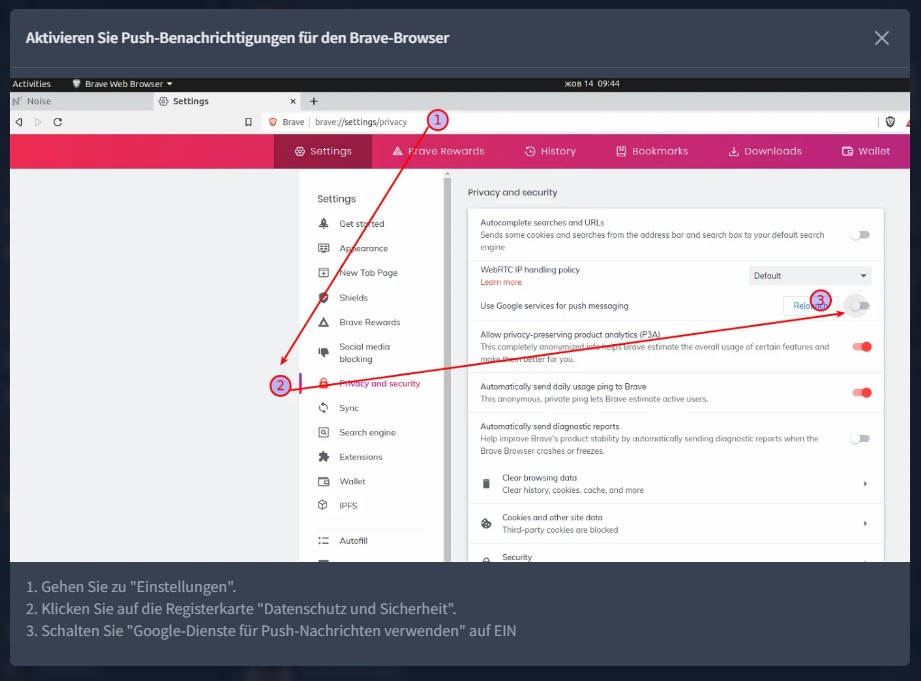Select Appearance label in sidebar
This screenshot has width=921, height=681.
(364, 248)
